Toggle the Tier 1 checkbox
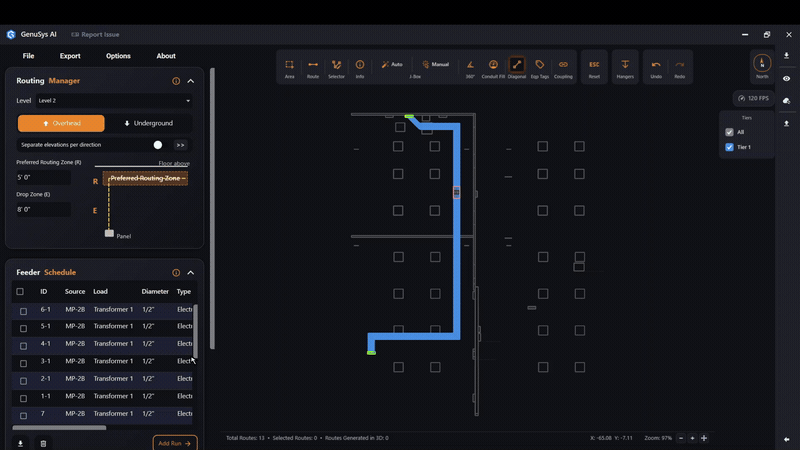The image size is (800, 450). 729,147
